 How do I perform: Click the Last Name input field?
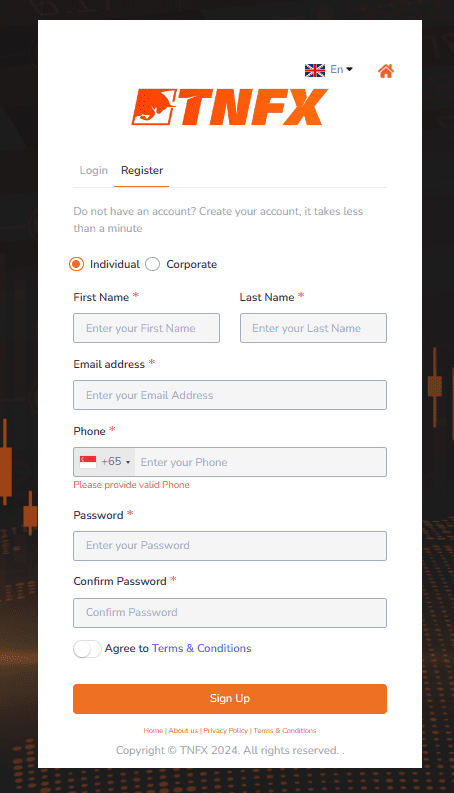click(x=313, y=328)
